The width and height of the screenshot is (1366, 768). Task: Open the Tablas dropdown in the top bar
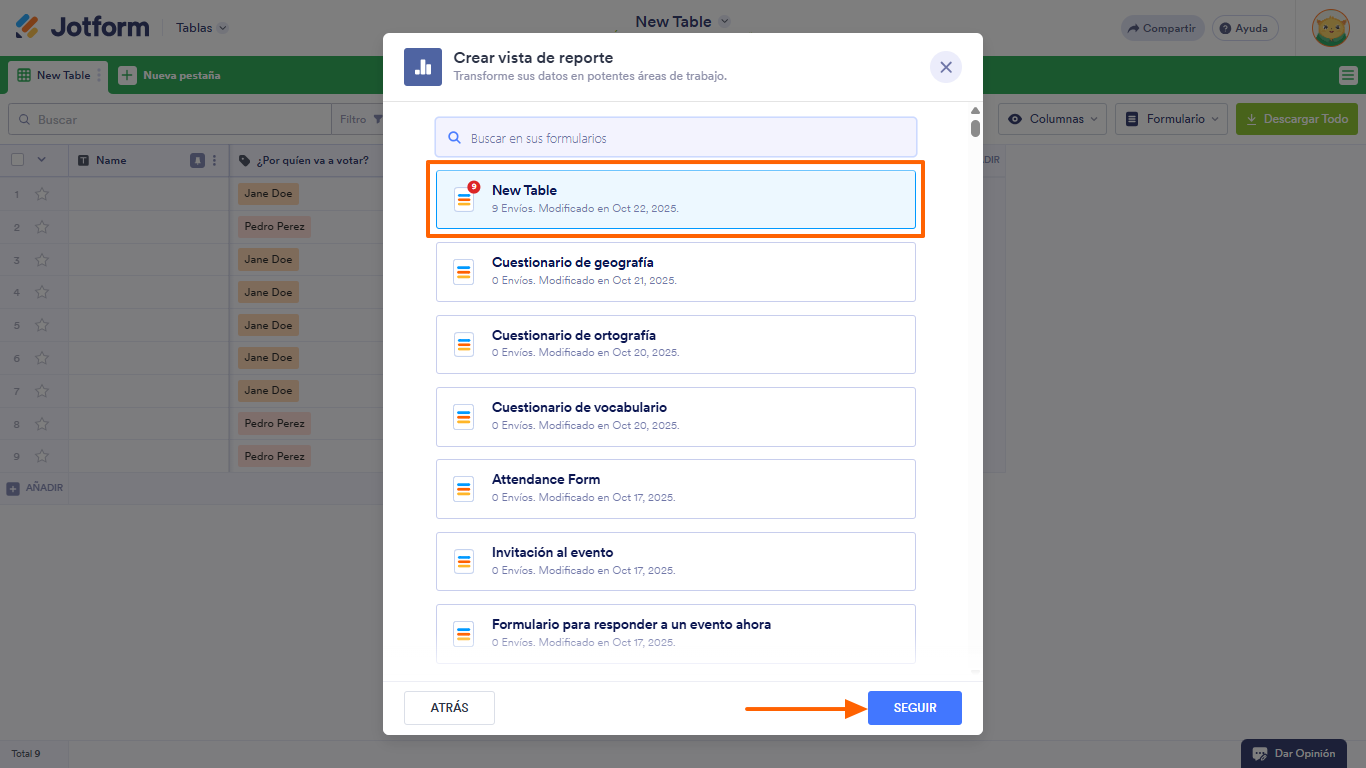pyautogui.click(x=200, y=27)
